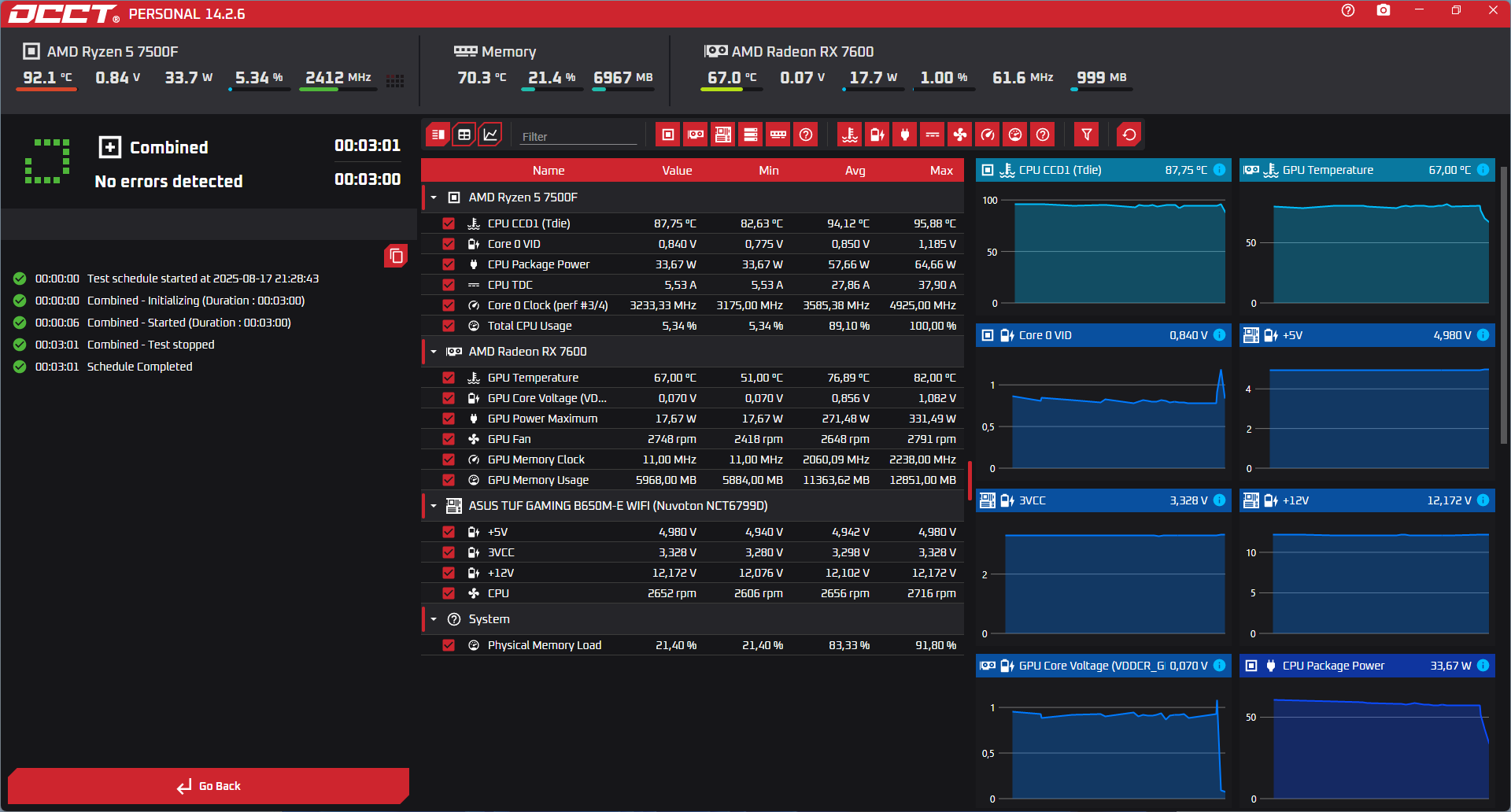This screenshot has height=812, width=1511.
Task: Toggle the storage hardware filter icon
Action: (751, 135)
